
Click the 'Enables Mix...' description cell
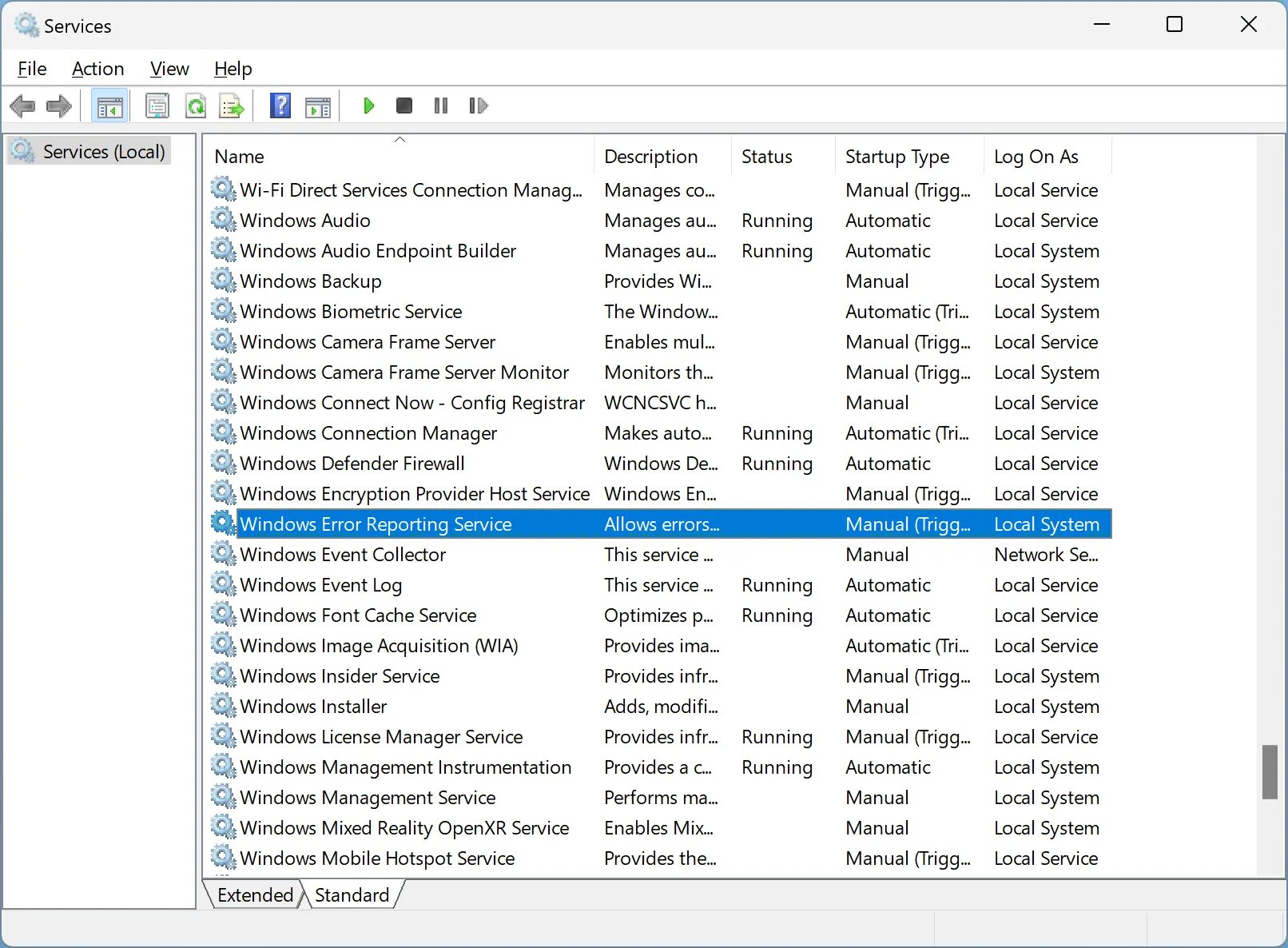[x=658, y=827]
